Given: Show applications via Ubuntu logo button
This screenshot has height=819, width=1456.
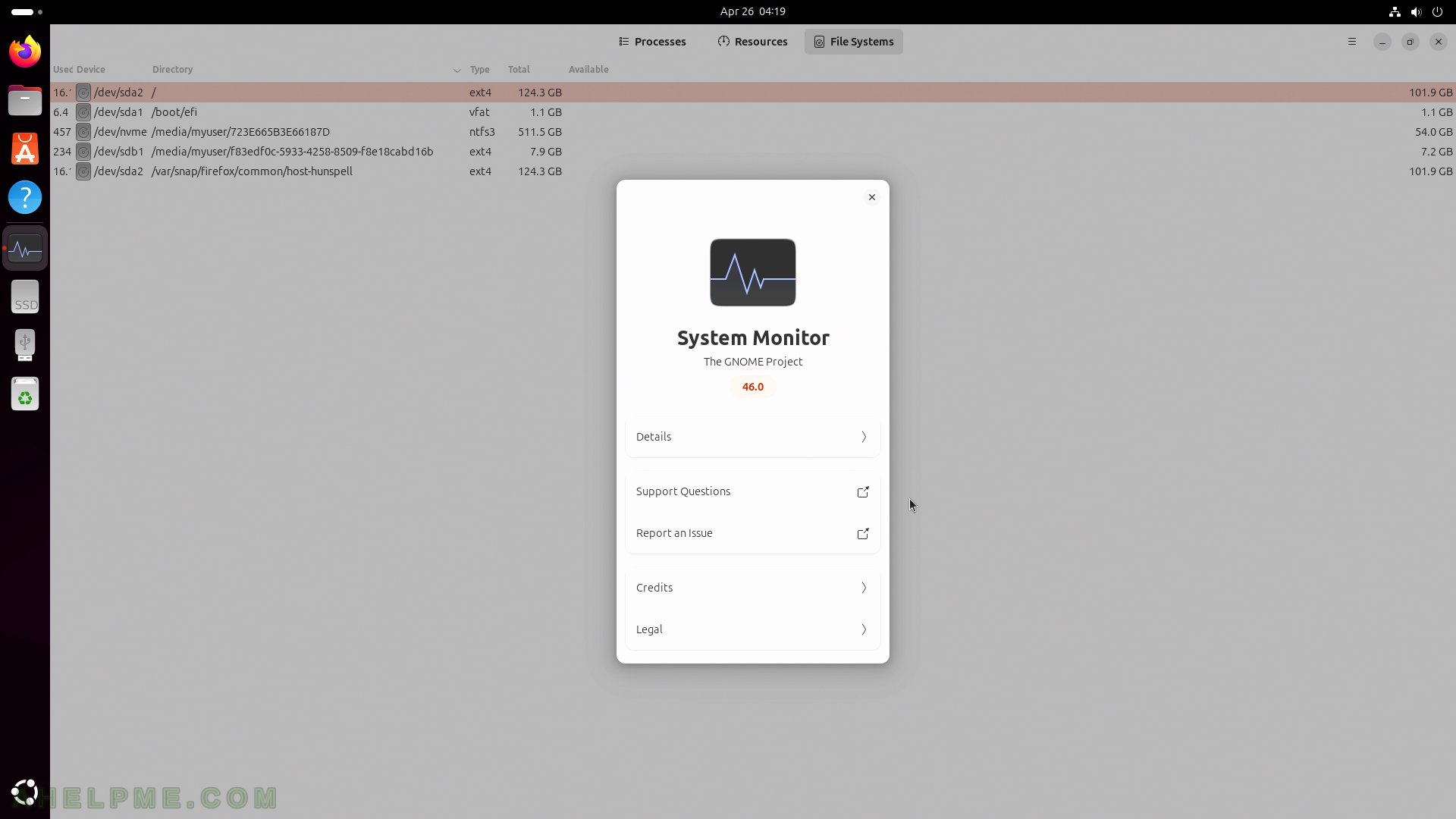Looking at the screenshot, I should (x=25, y=792).
